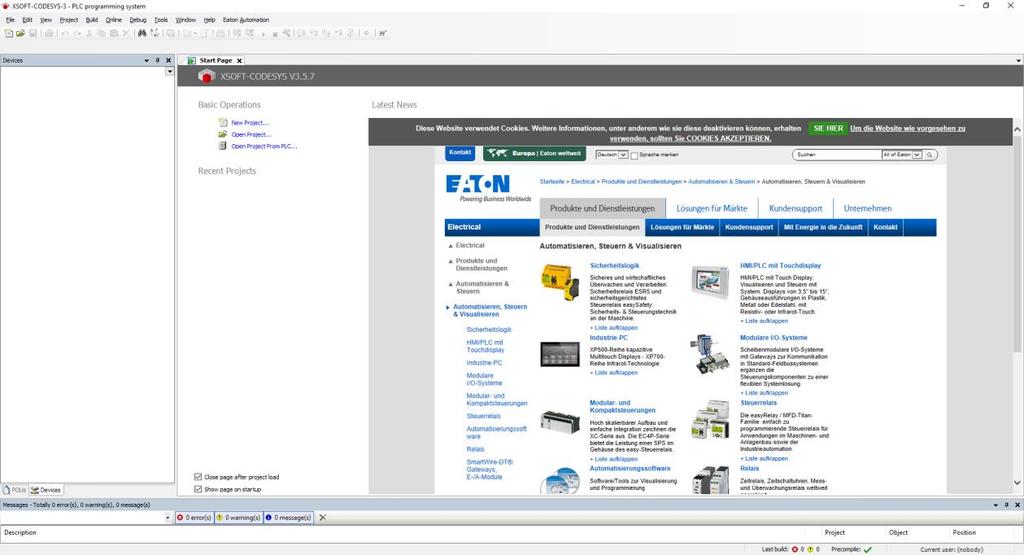1024x555 pixels.
Task: Expand Liste aufklappen under HMI/PLC mit Touchdisplay
Action: 764,321
